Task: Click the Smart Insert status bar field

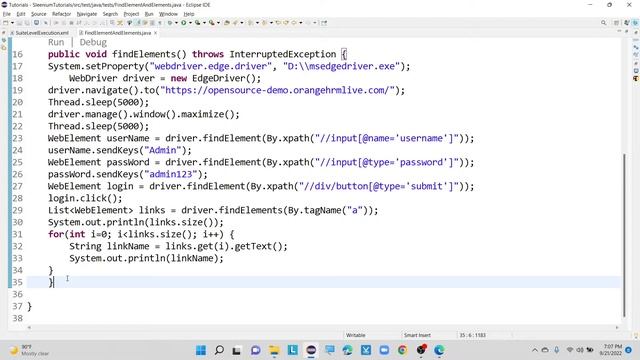Action: click(x=417, y=335)
